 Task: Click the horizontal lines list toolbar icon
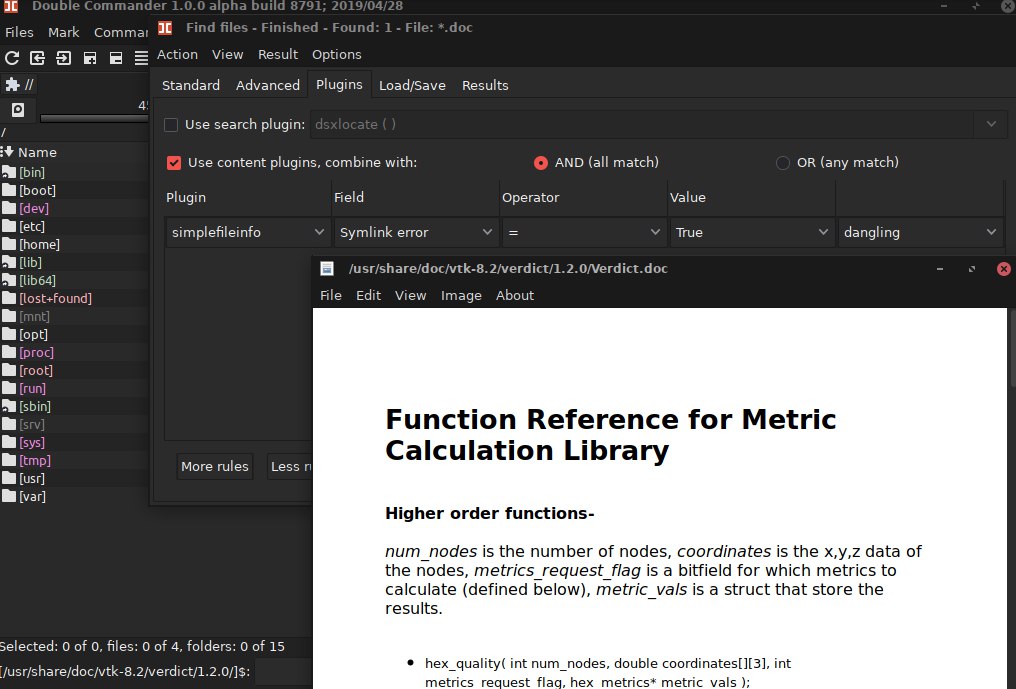coord(141,58)
